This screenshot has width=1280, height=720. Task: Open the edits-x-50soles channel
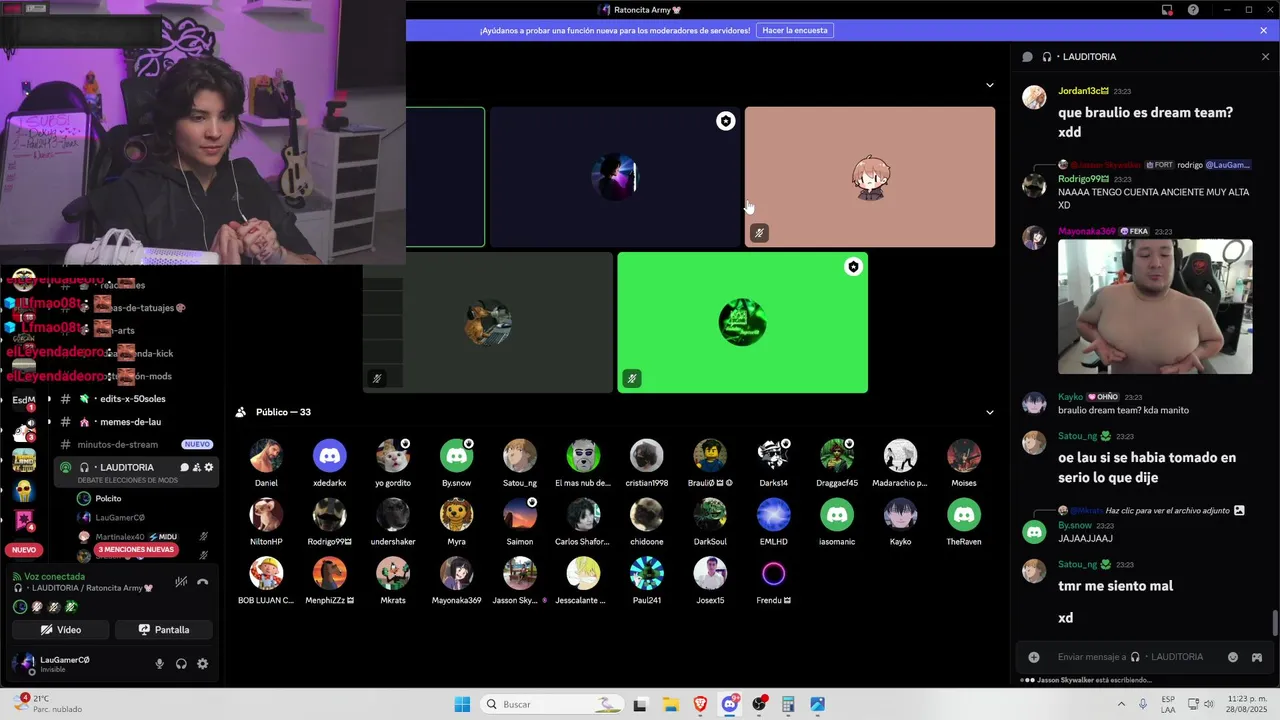click(x=132, y=399)
